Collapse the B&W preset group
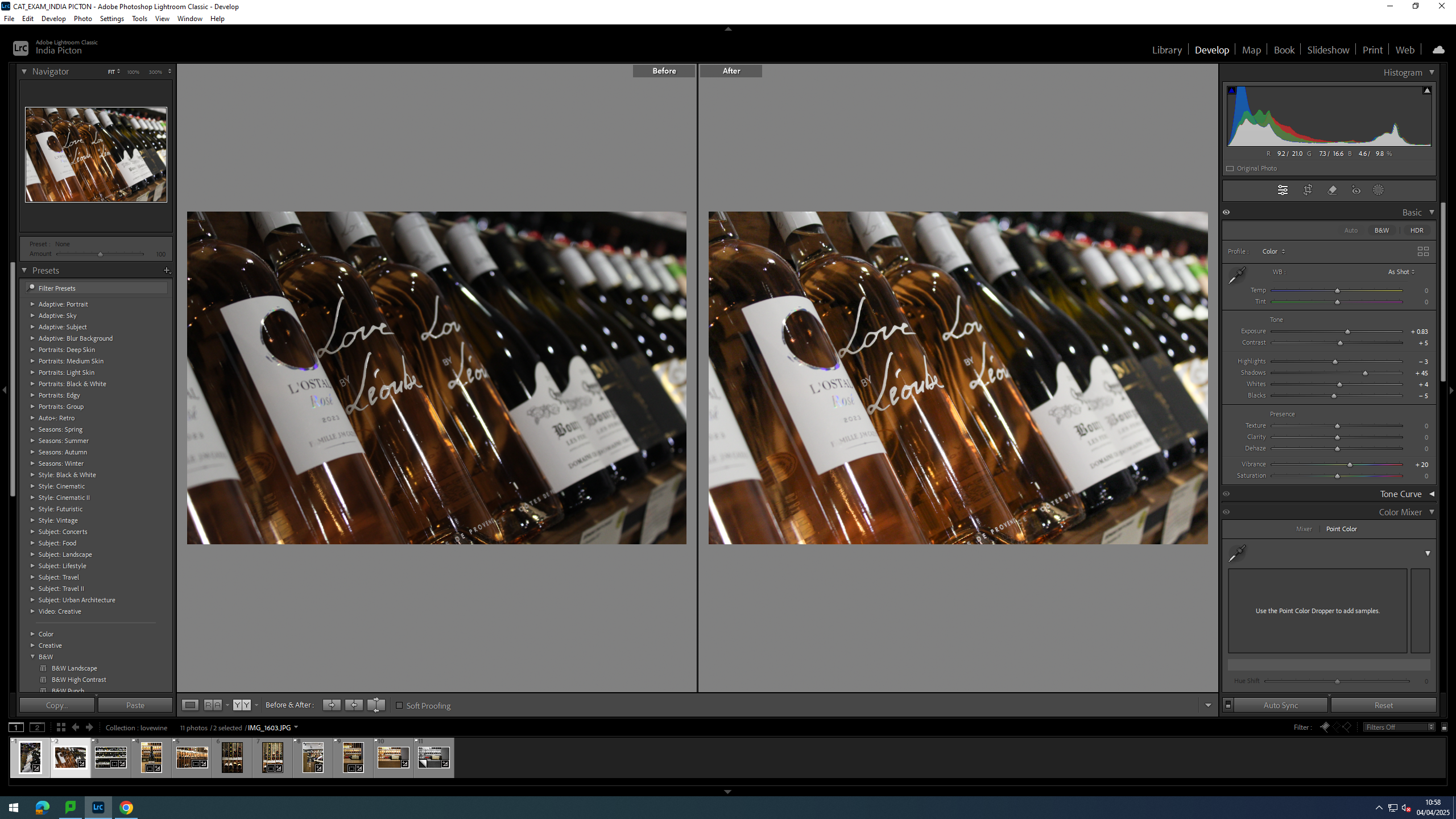This screenshot has height=819, width=1456. pos(32,657)
